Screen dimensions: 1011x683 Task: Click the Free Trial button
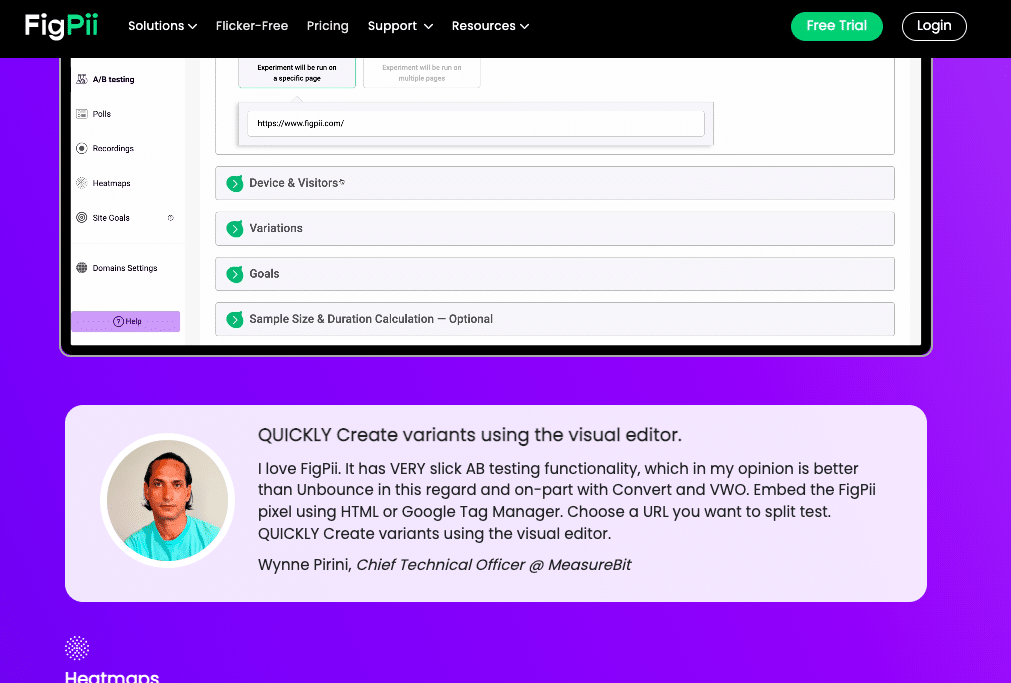tap(836, 26)
